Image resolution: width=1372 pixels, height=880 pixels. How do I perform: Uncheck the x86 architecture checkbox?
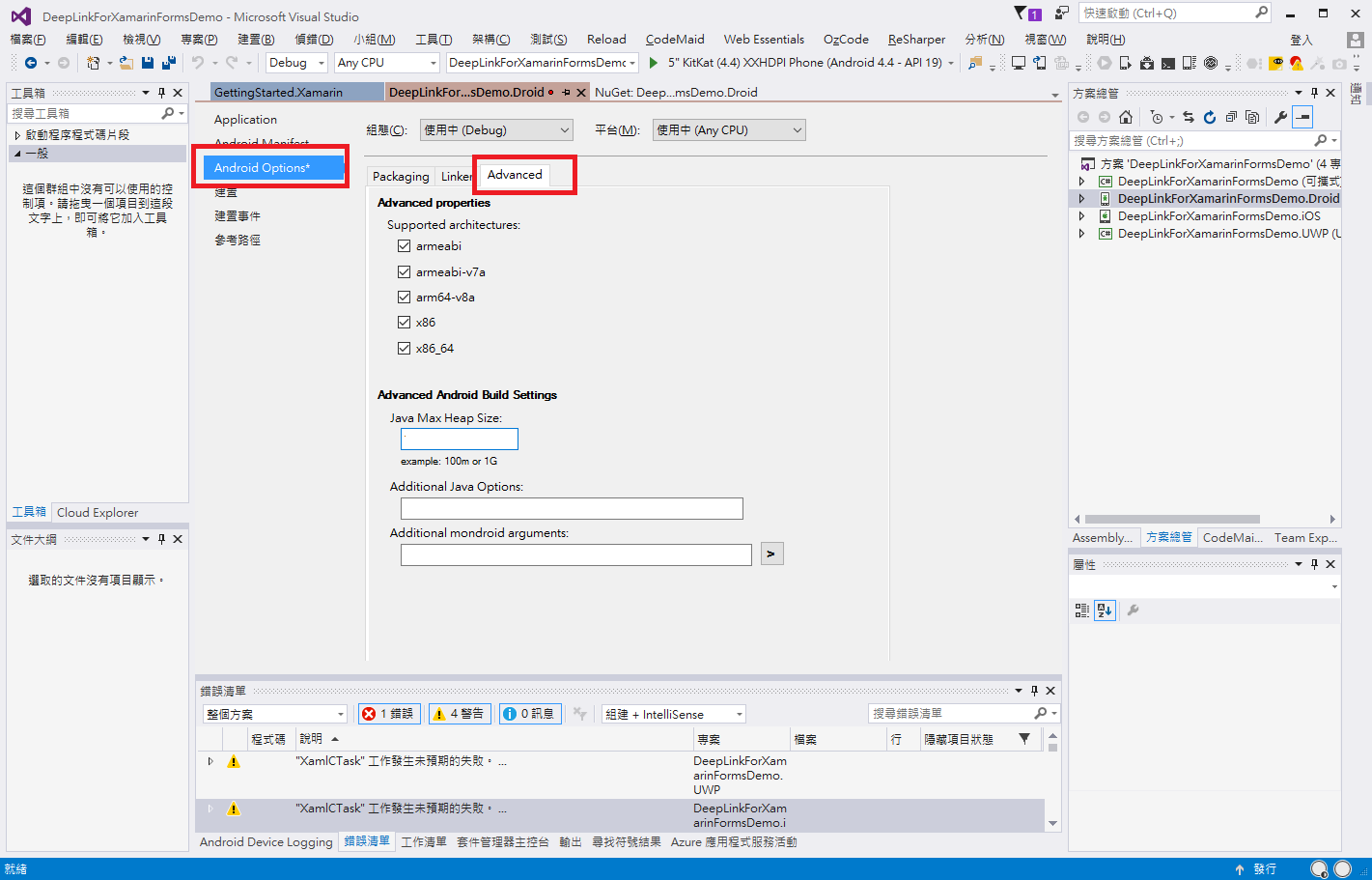click(x=405, y=323)
